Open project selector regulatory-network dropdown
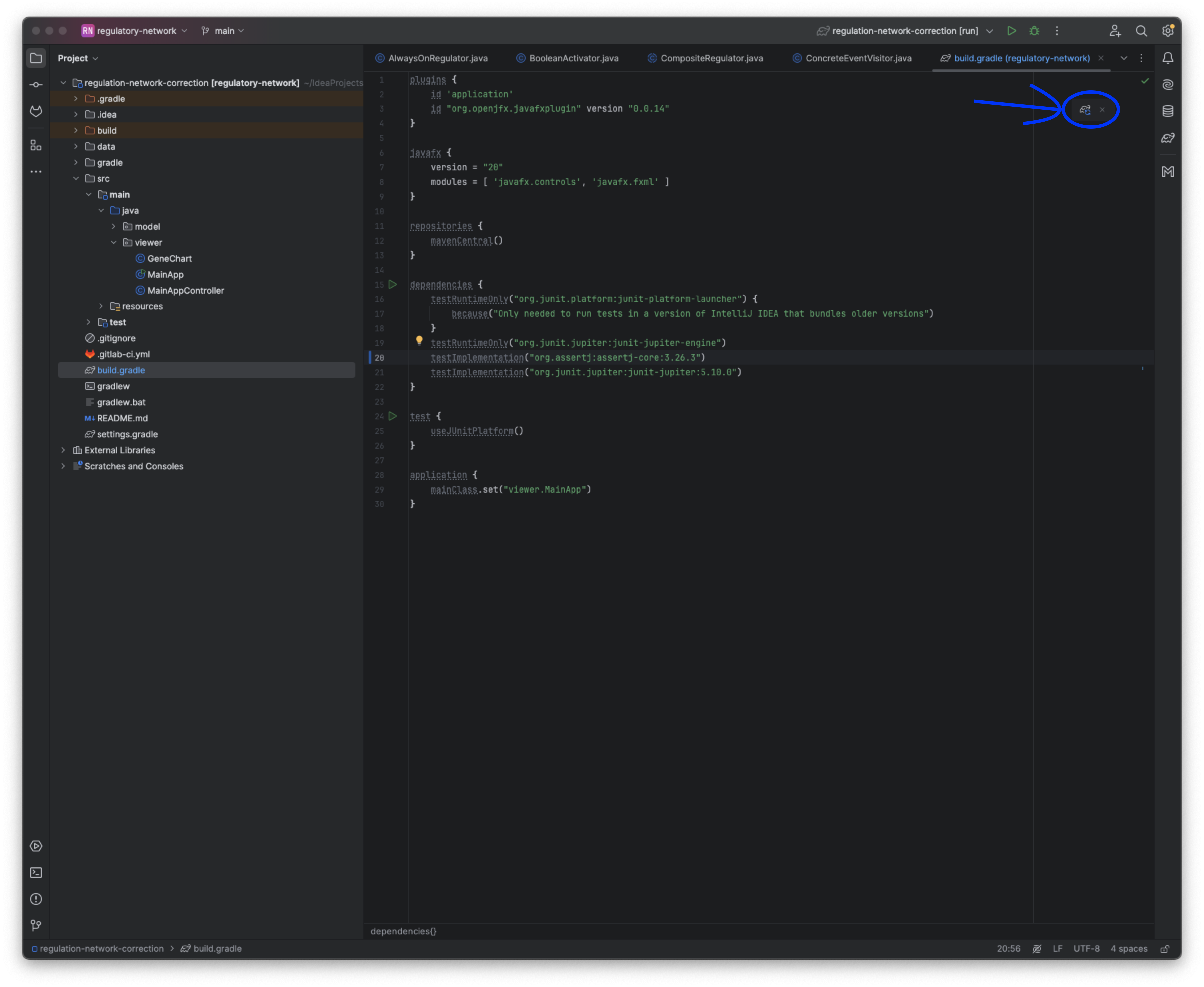 [x=135, y=31]
